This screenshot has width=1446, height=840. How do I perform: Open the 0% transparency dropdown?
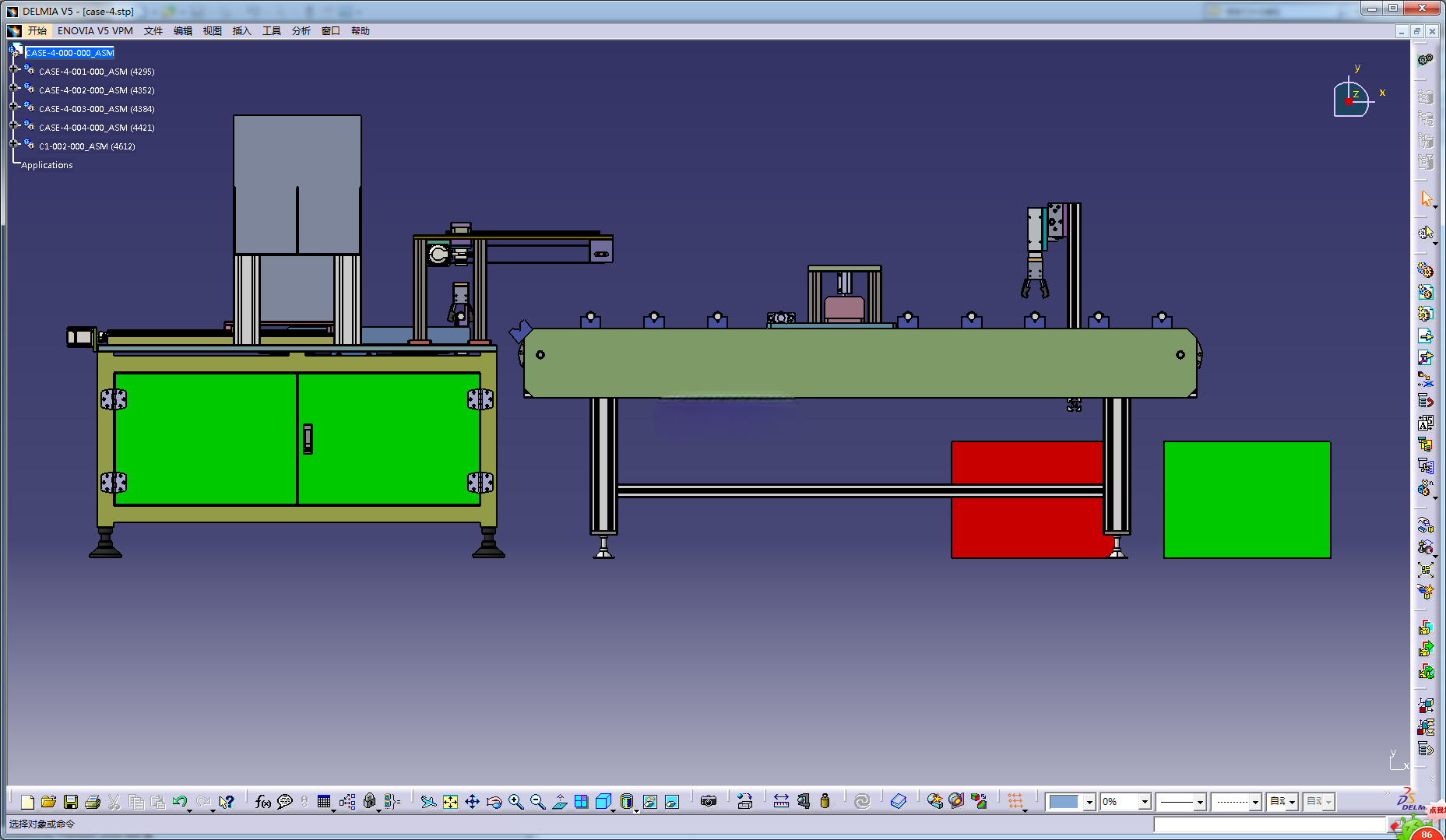click(1145, 802)
